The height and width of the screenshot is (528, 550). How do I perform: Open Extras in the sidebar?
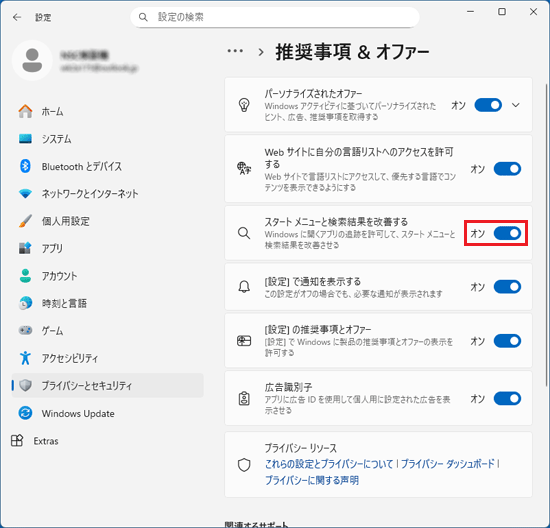pyautogui.click(x=107, y=440)
